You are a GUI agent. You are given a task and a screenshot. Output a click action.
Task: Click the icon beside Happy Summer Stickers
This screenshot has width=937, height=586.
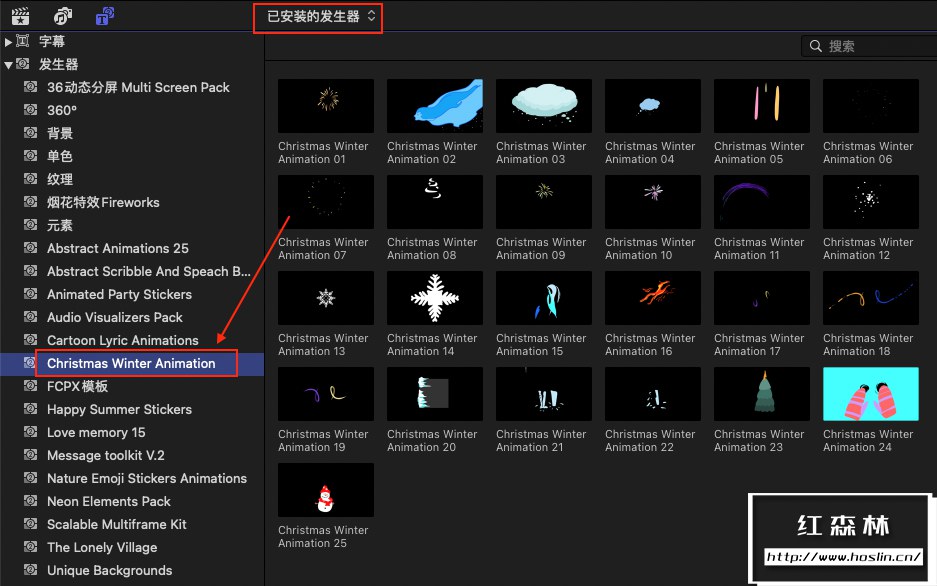tap(30, 409)
